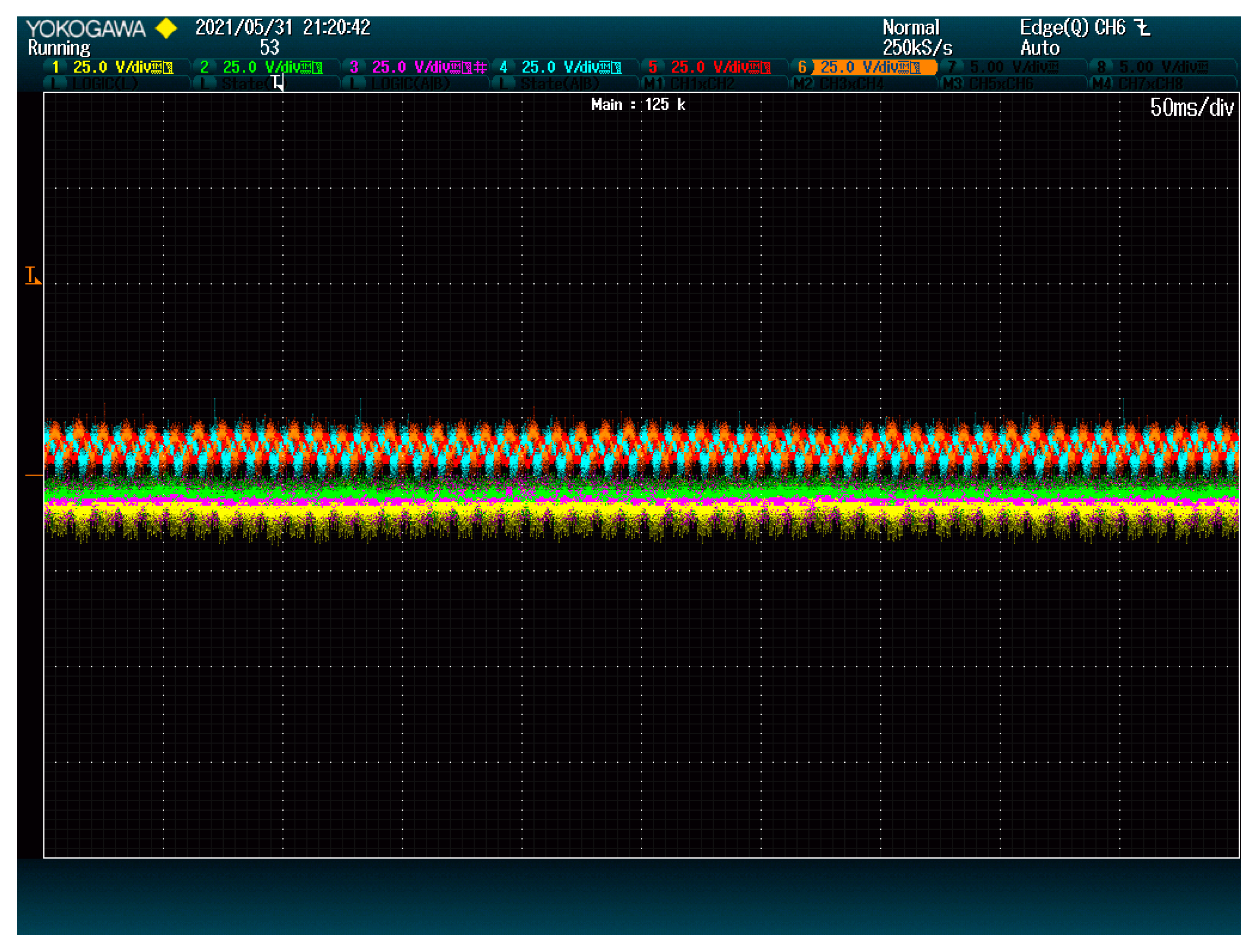Screen dimensions: 1258x952
Task: Click the Main : 125 k record length label
Action: 638,105
